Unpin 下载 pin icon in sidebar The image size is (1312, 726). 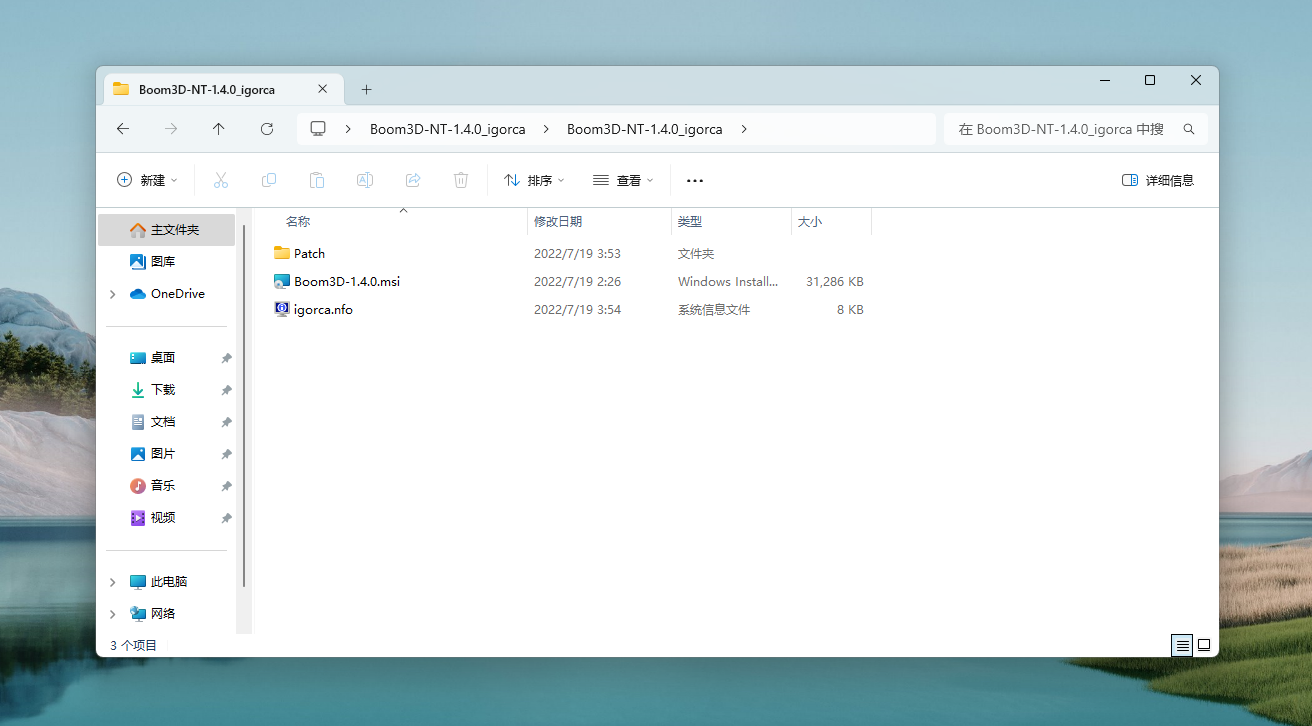(227, 390)
